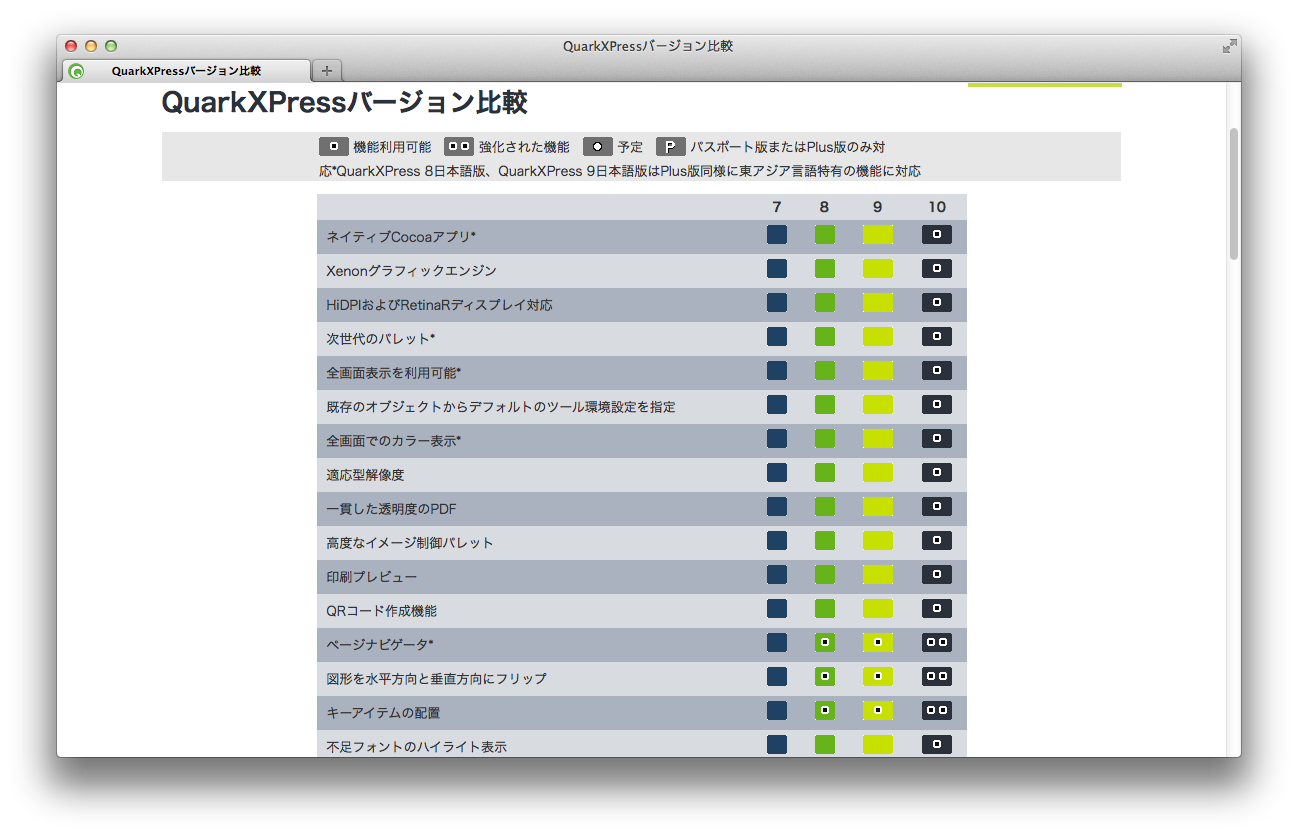Click version 9 icon for 図形を水平方向と垂直方向にフリップ
The image size is (1298, 836).
pyautogui.click(x=878, y=676)
